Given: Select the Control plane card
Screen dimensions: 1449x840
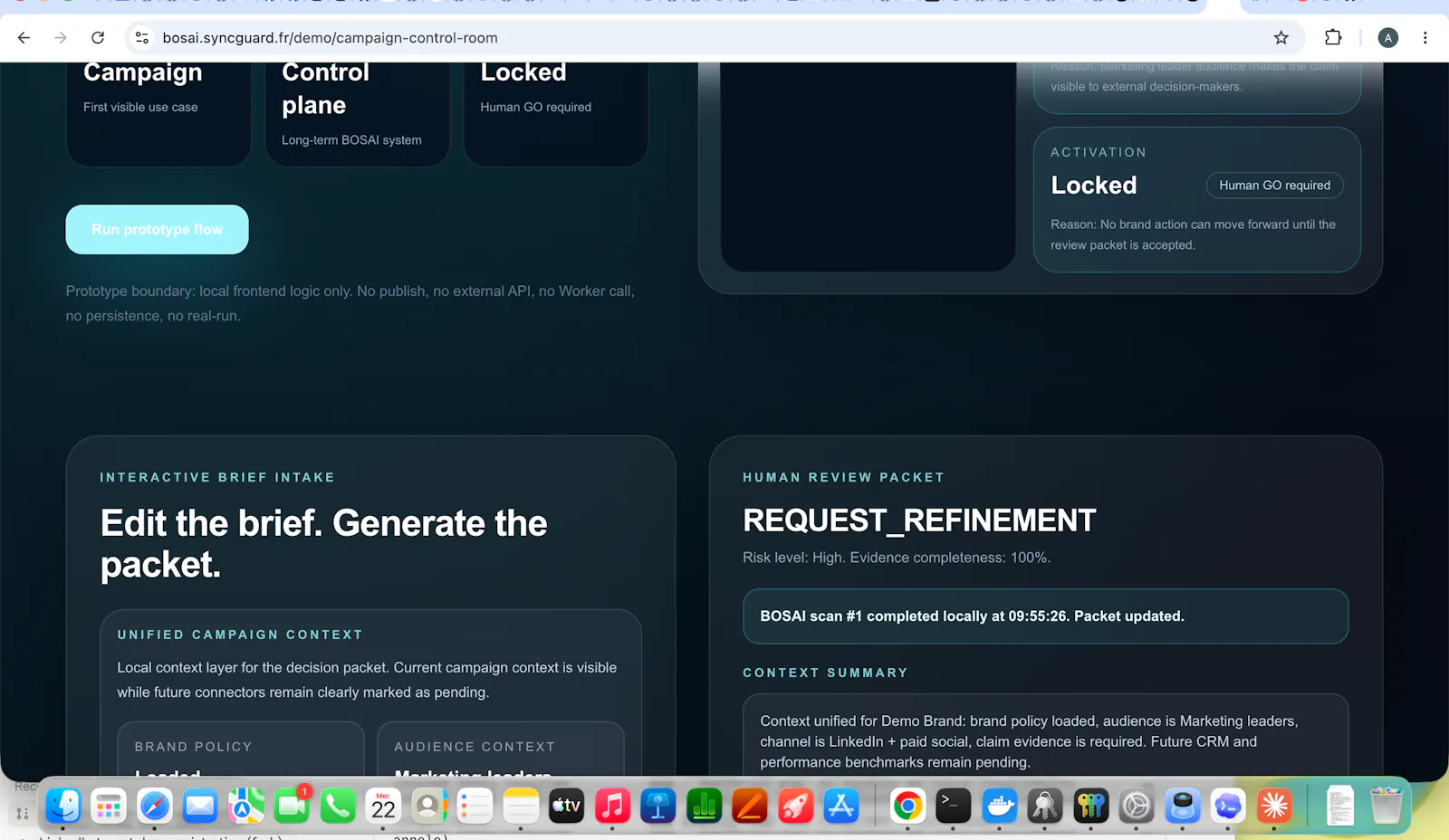Looking at the screenshot, I should [357, 114].
